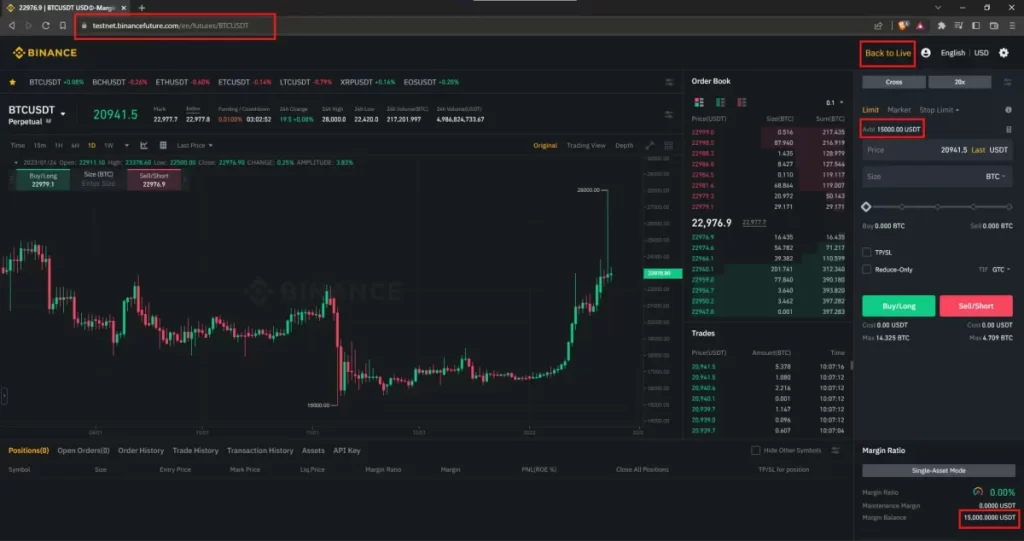Click the order amount slider handle
The image size is (1024, 541).
866,207
